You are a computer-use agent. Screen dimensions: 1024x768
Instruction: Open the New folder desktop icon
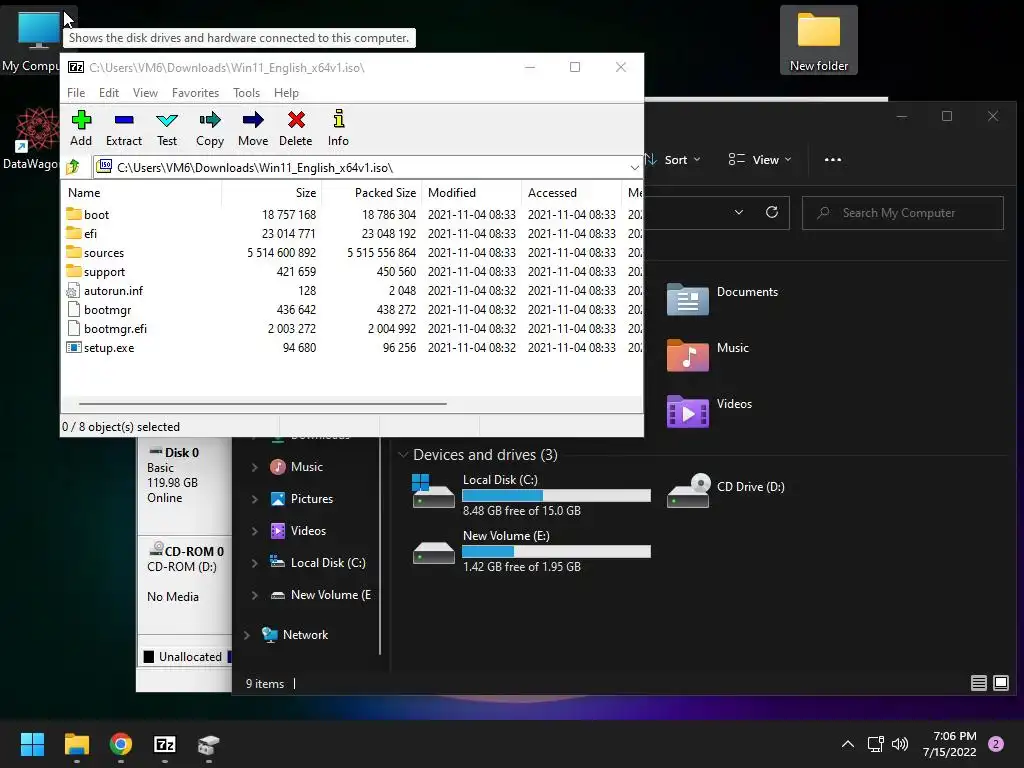pos(818,40)
